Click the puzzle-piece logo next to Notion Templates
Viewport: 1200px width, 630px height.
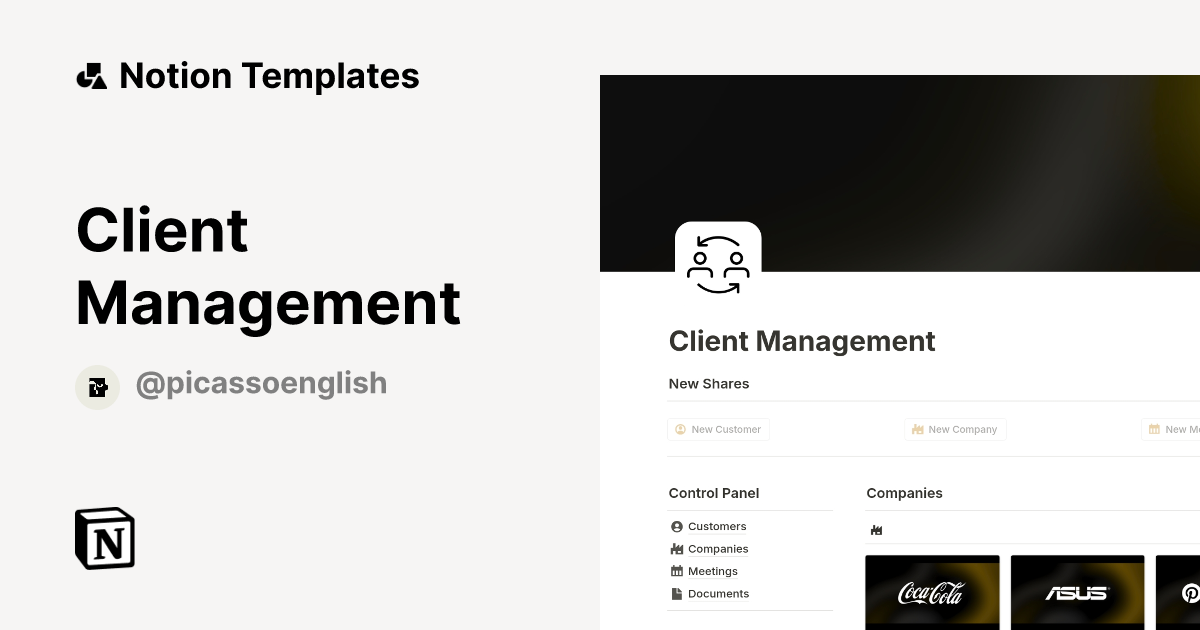pos(91,75)
